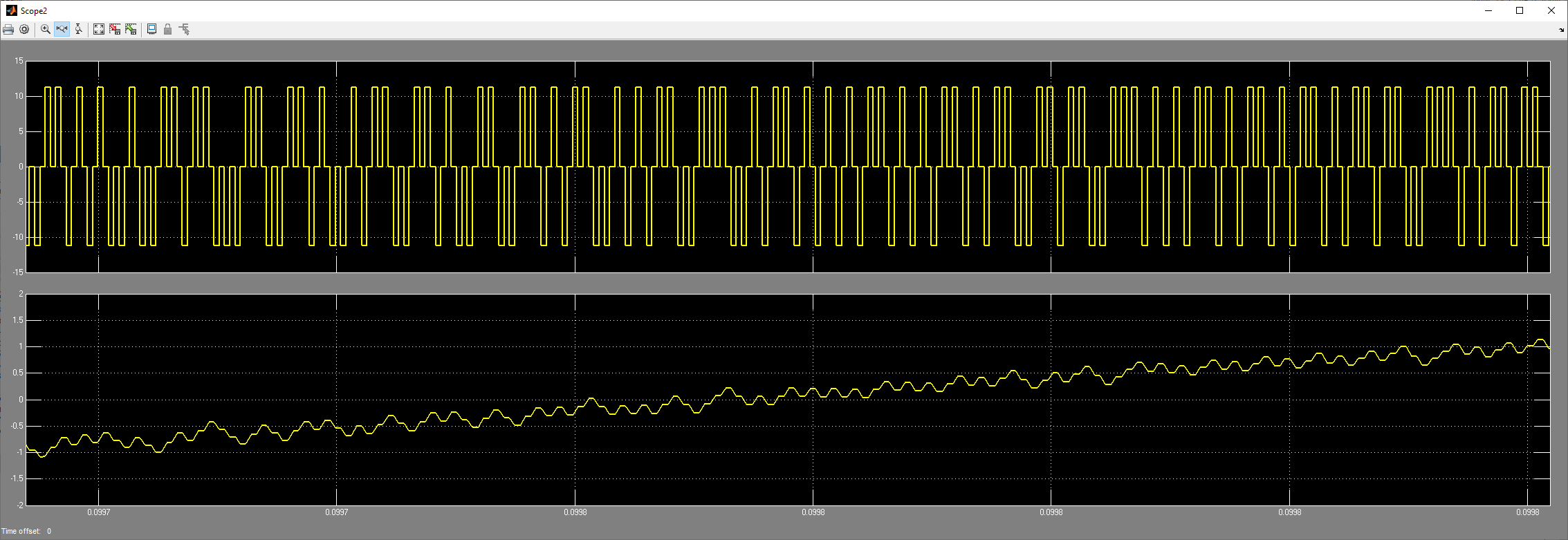Image resolution: width=1568 pixels, height=540 pixels.
Task: Print the scope window contents
Action: pos(8,29)
